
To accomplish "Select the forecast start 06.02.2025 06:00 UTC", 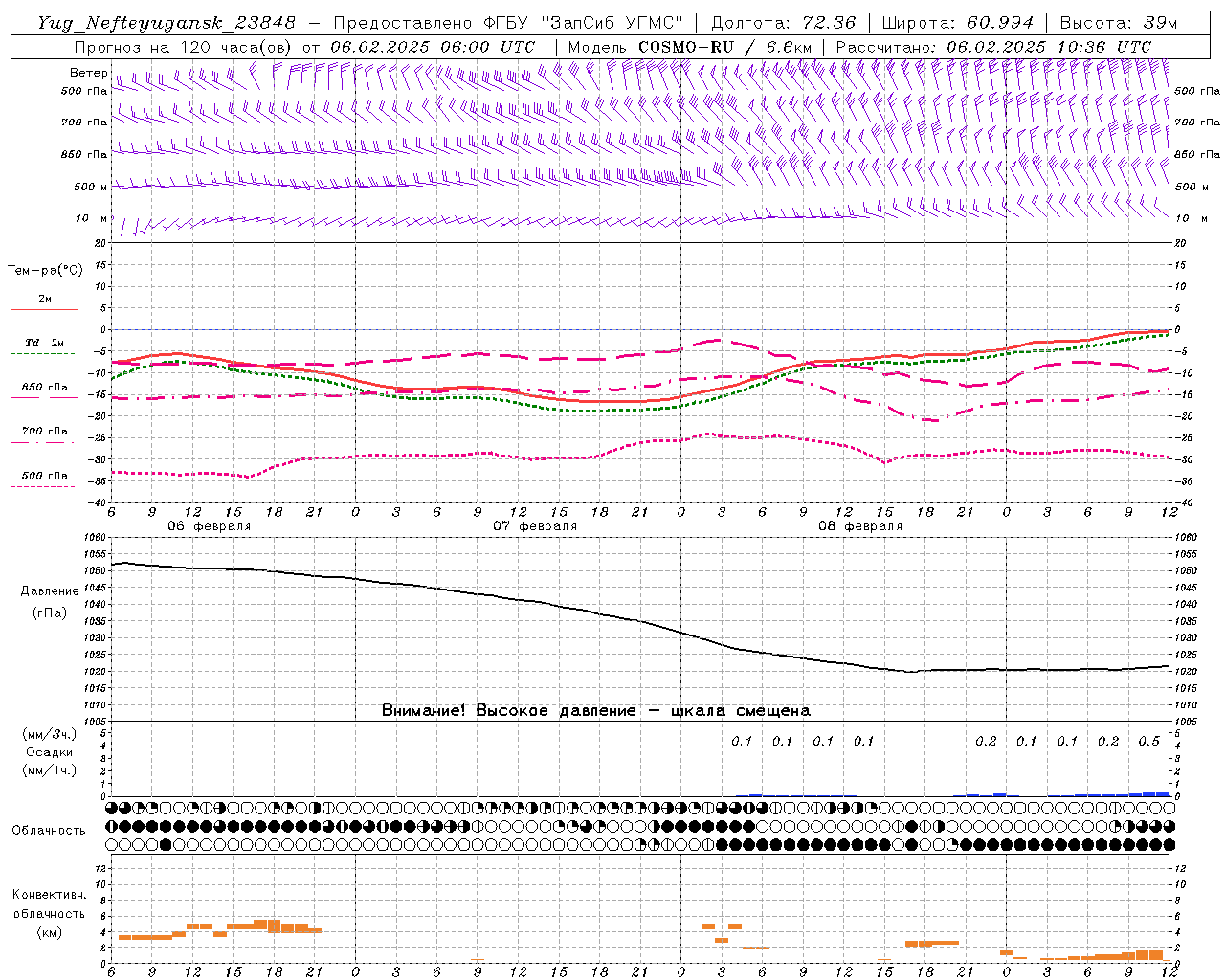I will click(433, 47).
